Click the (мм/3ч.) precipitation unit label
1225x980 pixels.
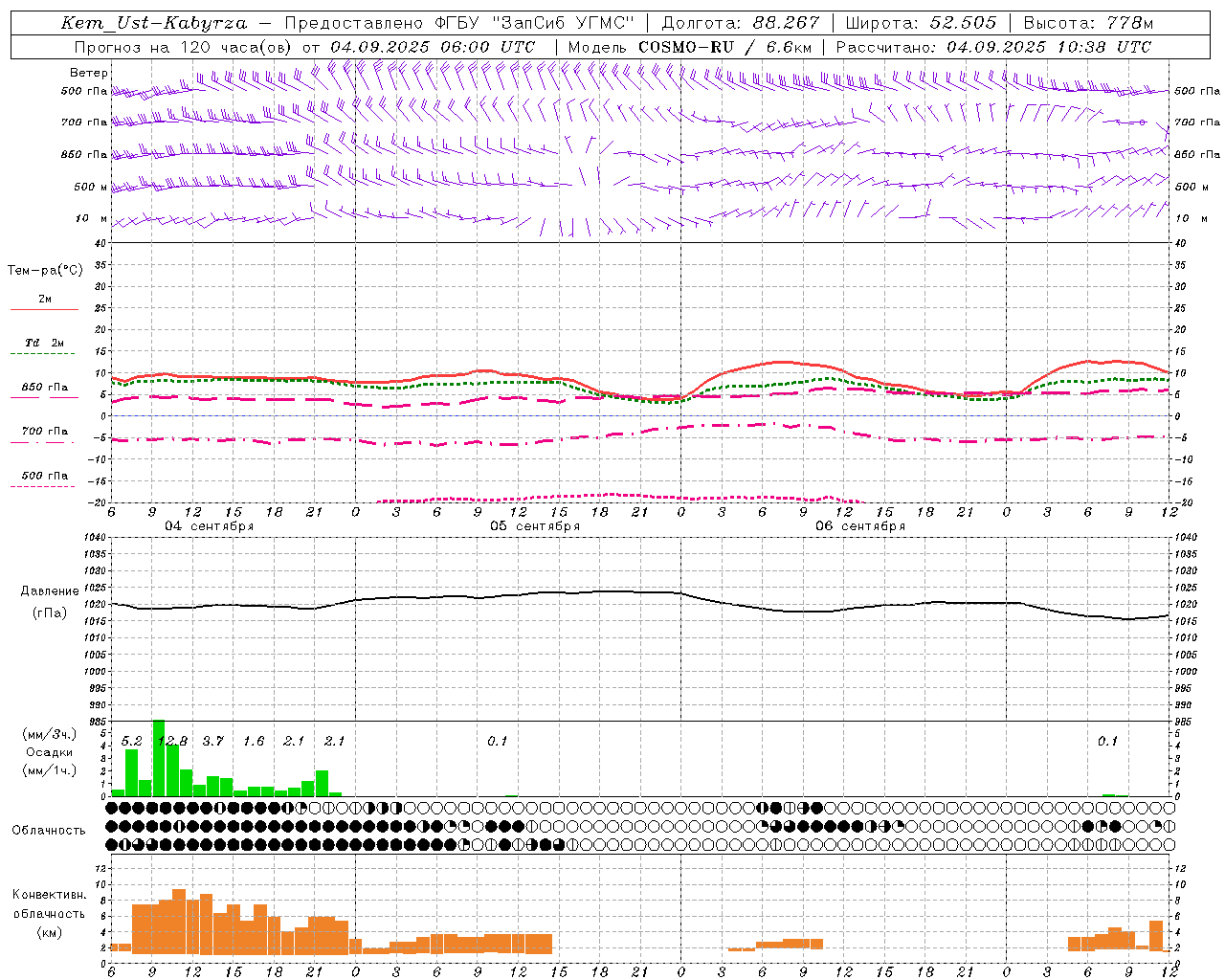tap(50, 734)
